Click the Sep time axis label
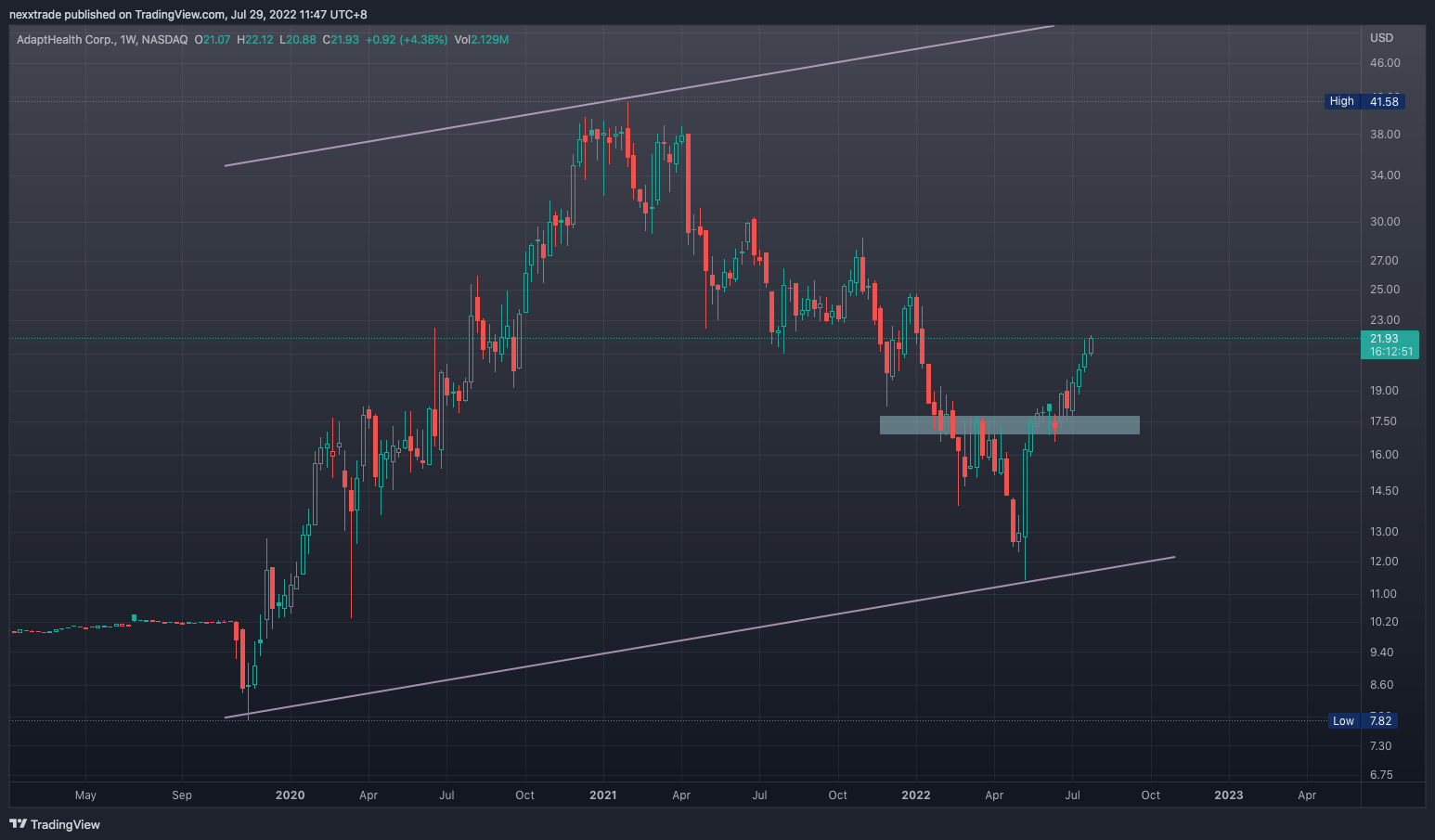This screenshot has height=840, width=1435. (x=182, y=795)
